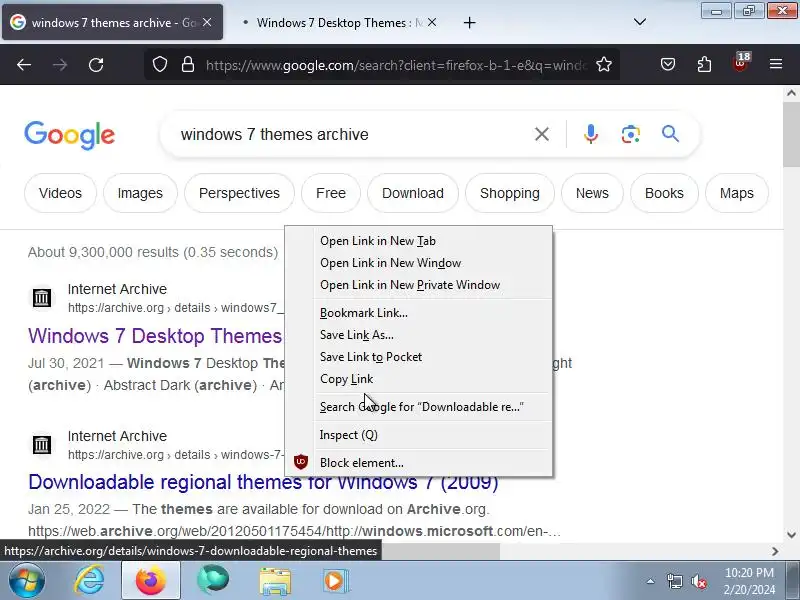Viewport: 800px width, 600px height.
Task: Open Windows Explorer folder taskbar icon
Action: [275, 581]
